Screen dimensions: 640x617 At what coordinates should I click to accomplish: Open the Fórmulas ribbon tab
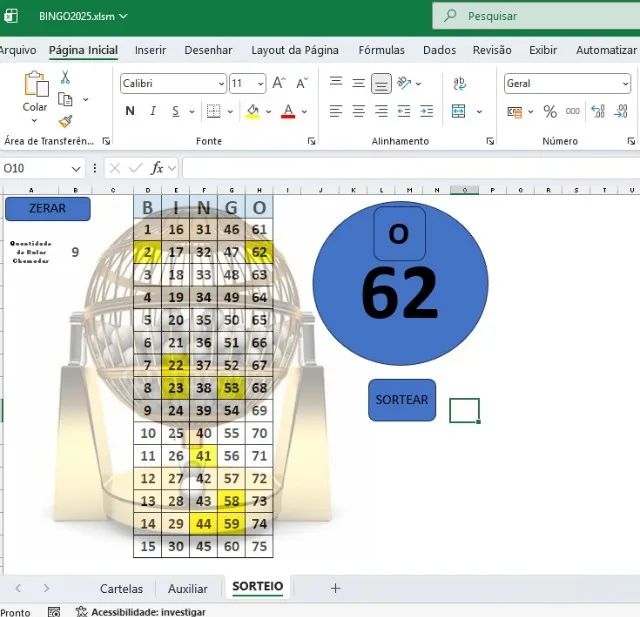click(382, 50)
